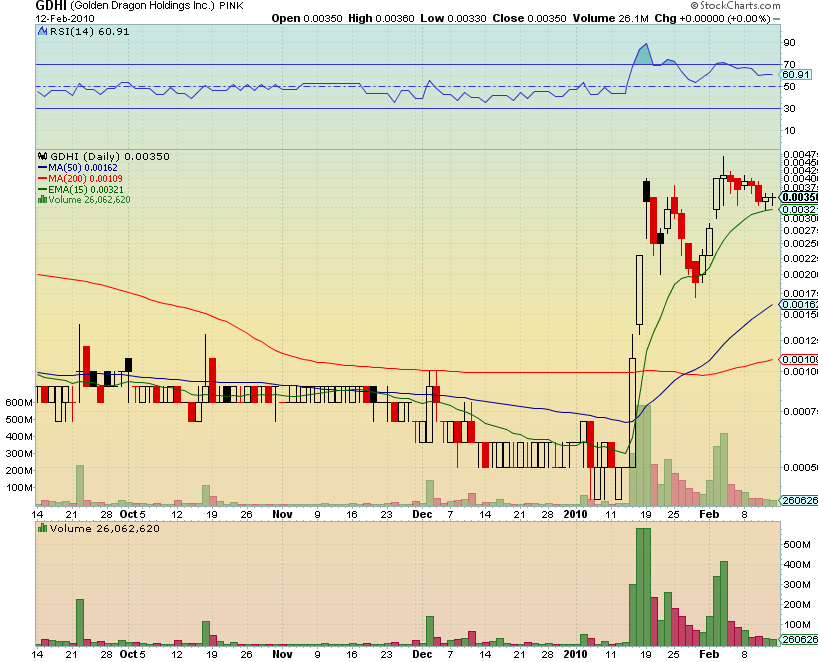The width and height of the screenshot is (818, 662).
Task: Click the shaded RSI overbought peak above 70
Action: [645, 55]
